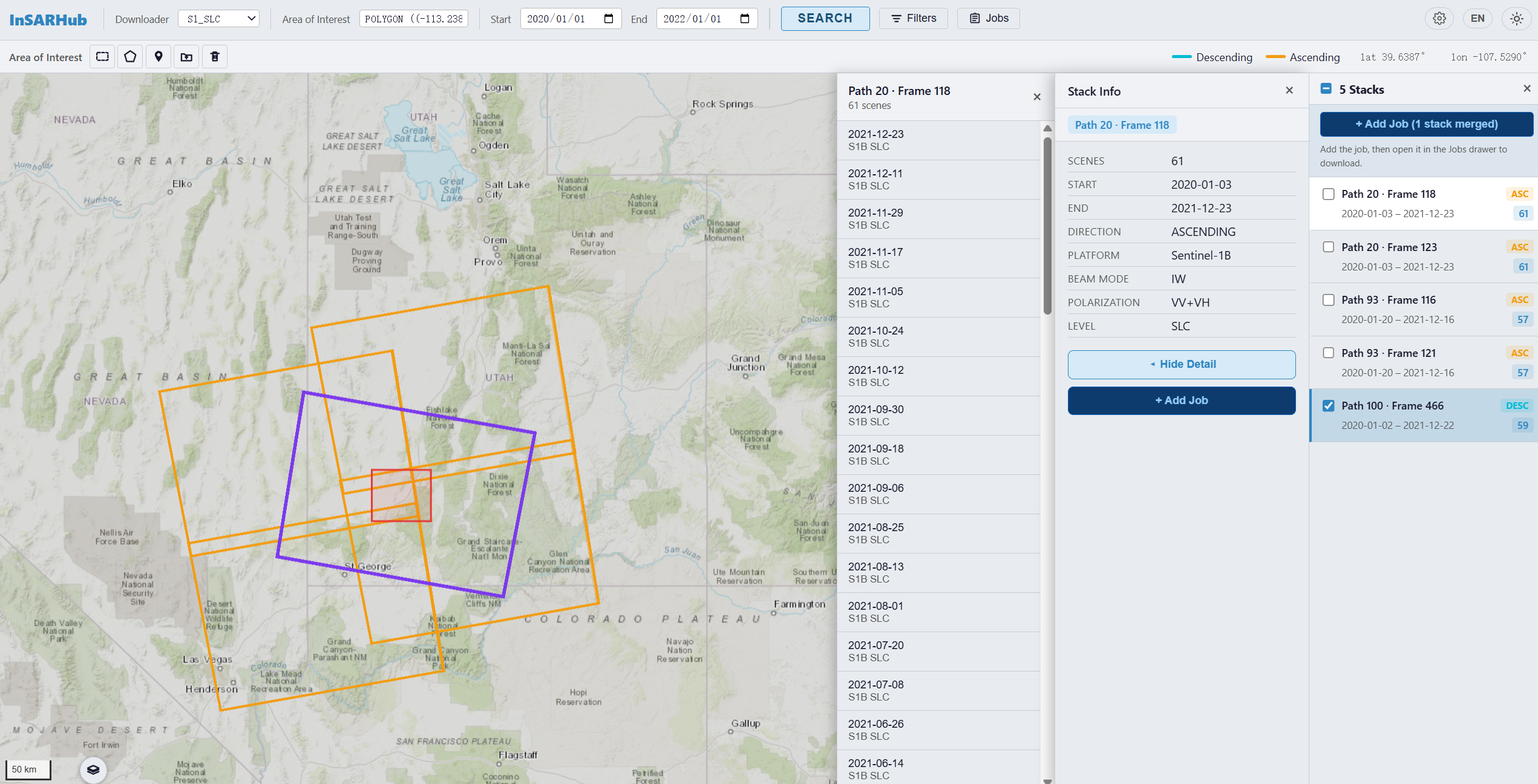Click the scene list scrollbar thumb
This screenshot has width=1538, height=784.
pos(1047,226)
